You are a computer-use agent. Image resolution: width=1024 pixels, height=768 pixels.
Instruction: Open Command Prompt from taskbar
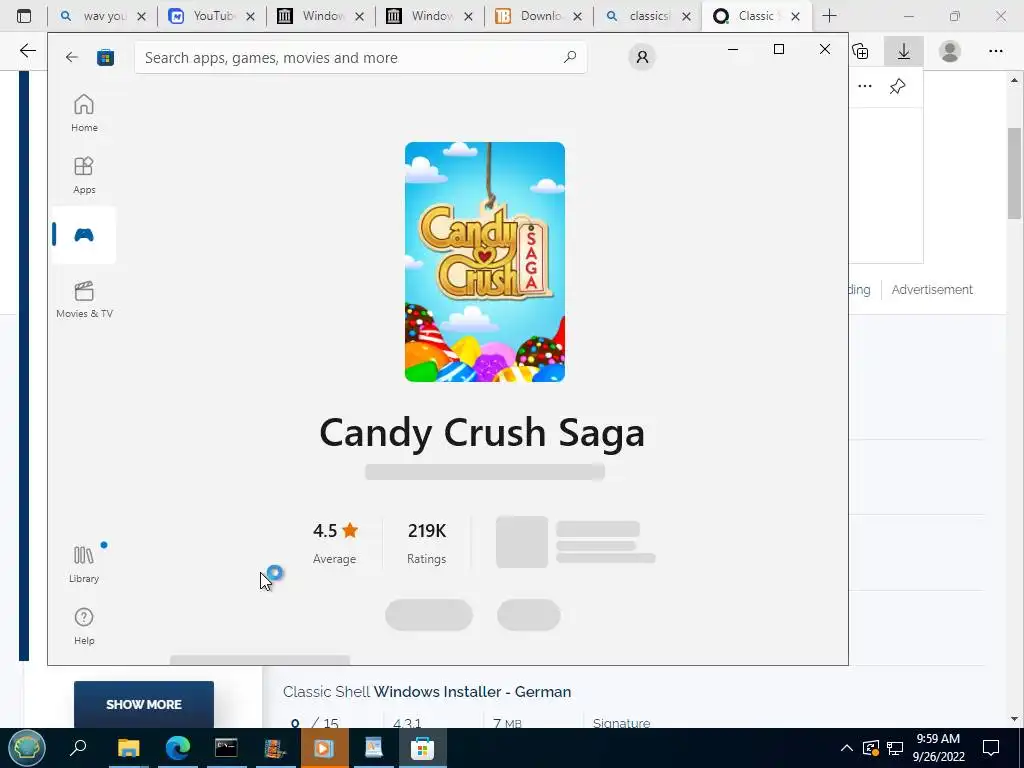point(226,748)
